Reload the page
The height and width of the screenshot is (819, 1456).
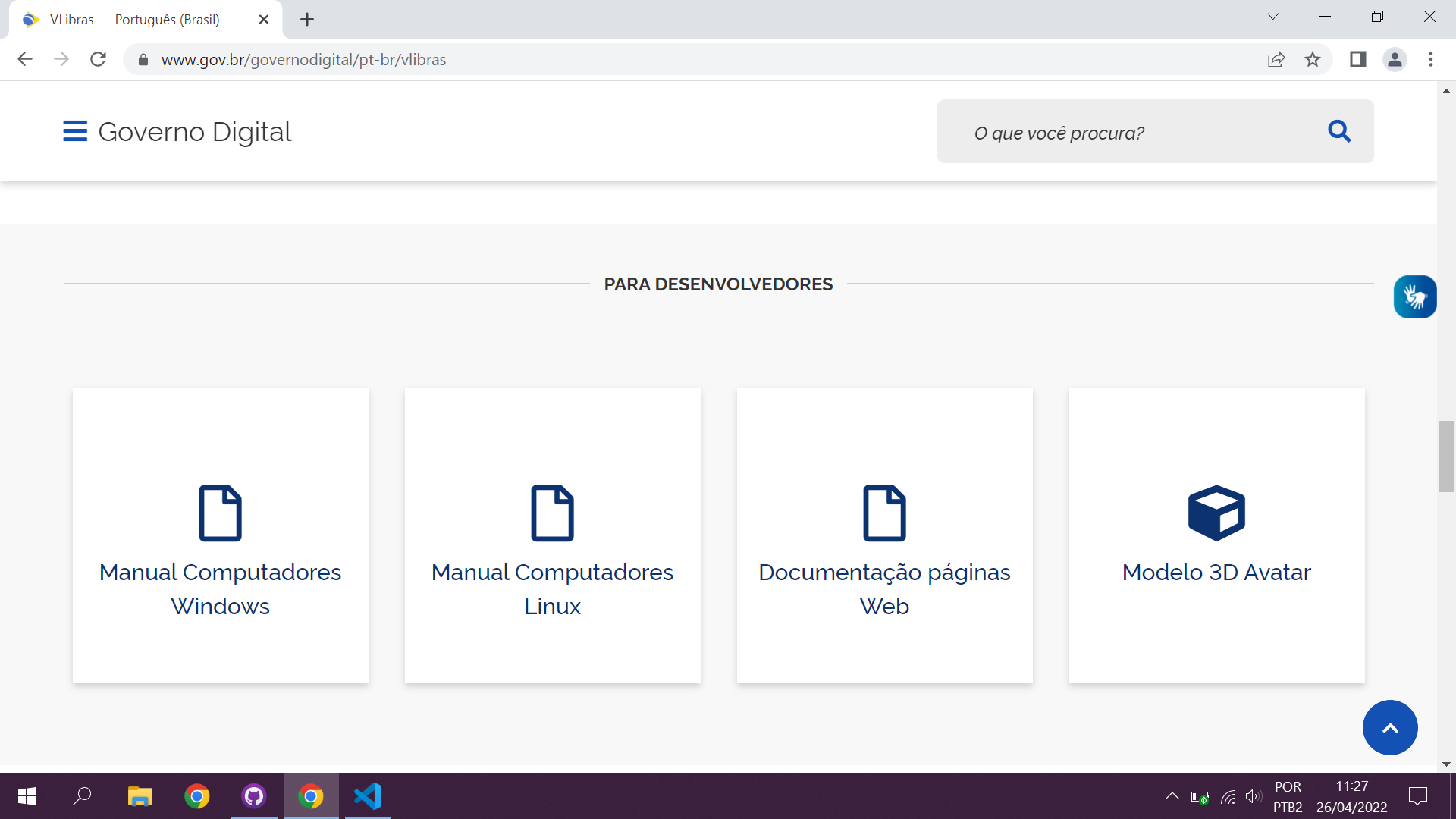[x=98, y=59]
